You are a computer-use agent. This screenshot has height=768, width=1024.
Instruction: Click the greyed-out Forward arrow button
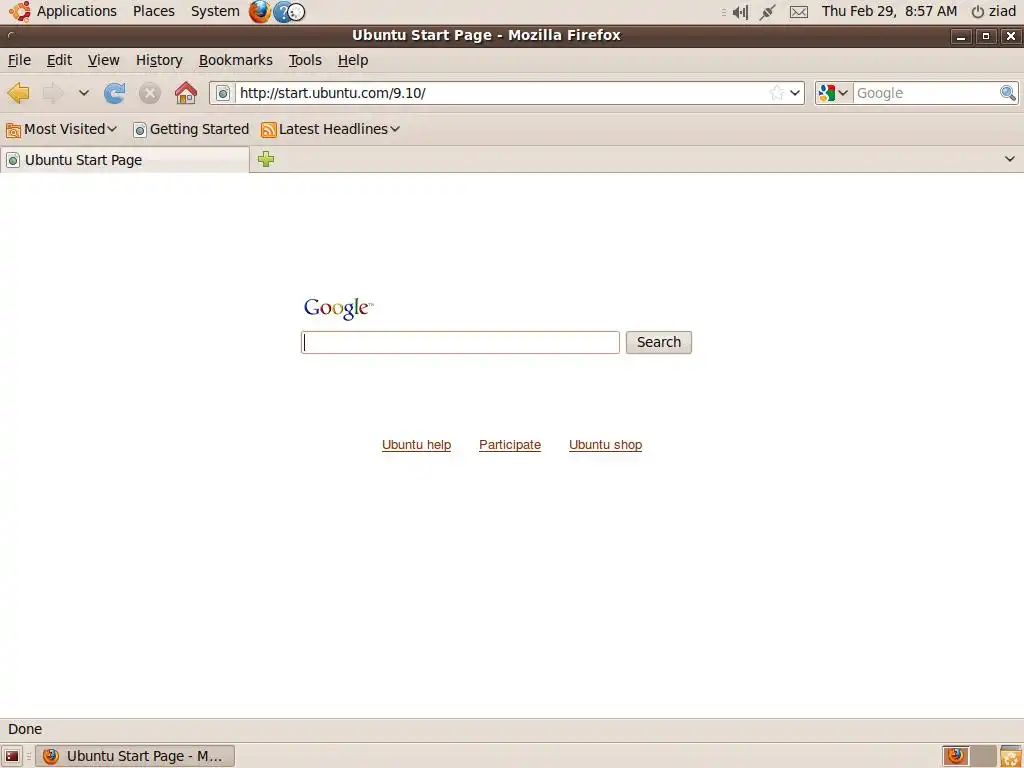coord(53,93)
